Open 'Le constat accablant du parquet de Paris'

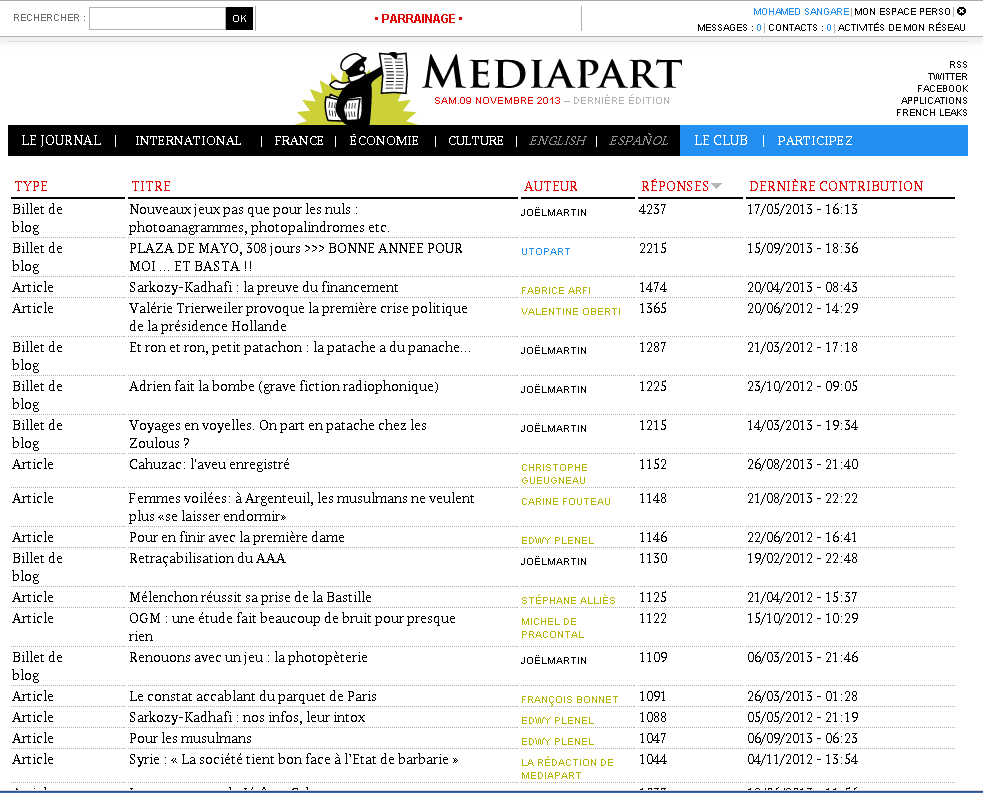click(253, 696)
